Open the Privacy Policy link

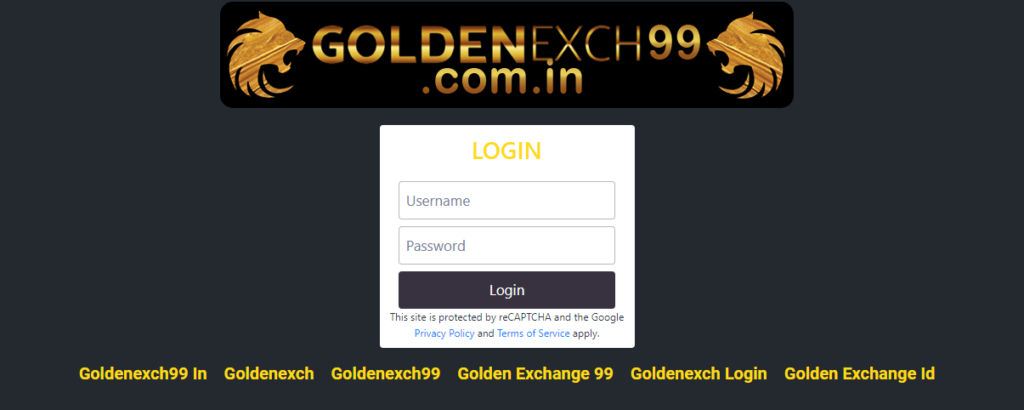pyautogui.click(x=444, y=334)
